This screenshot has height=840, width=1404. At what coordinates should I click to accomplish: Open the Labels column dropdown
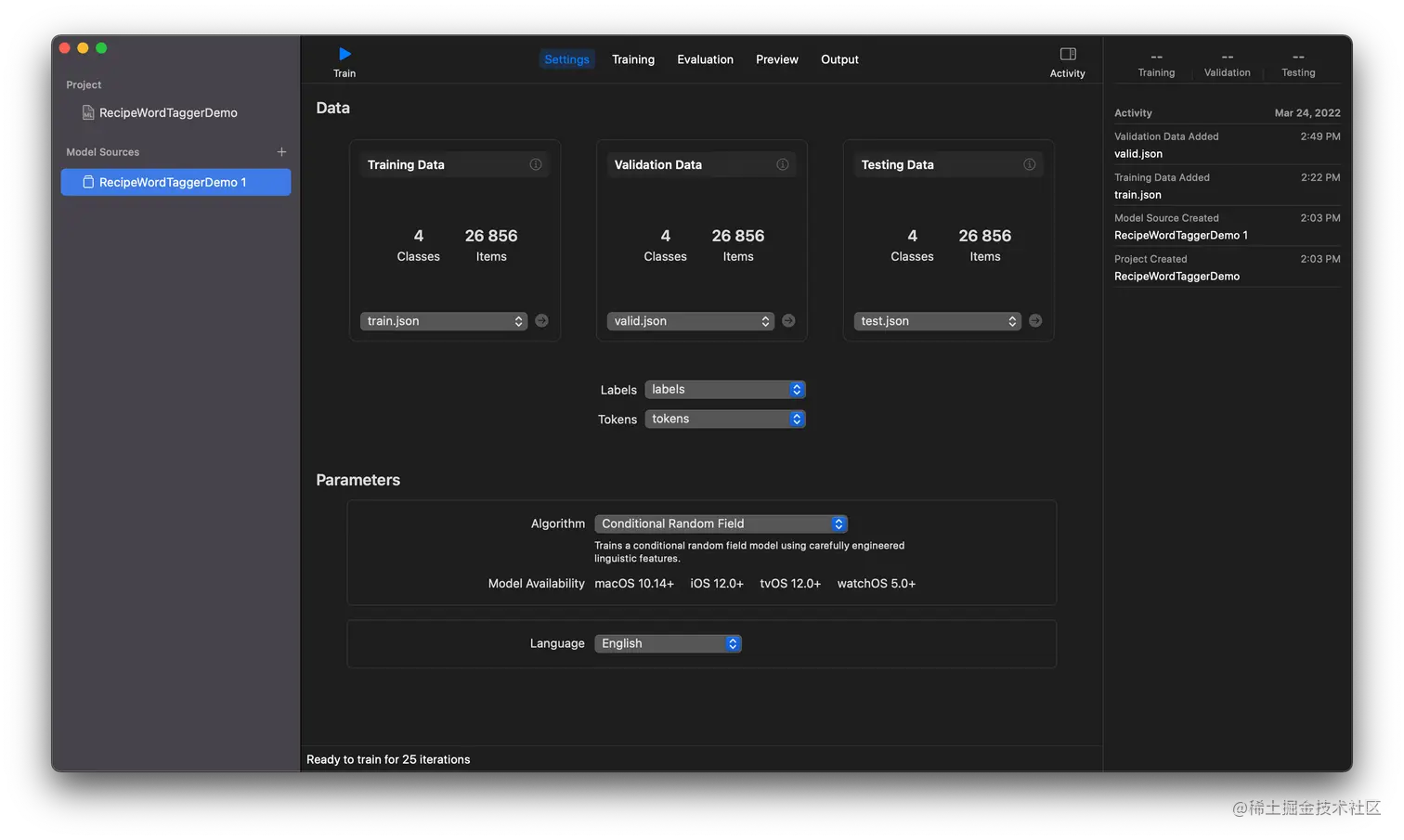(x=725, y=390)
